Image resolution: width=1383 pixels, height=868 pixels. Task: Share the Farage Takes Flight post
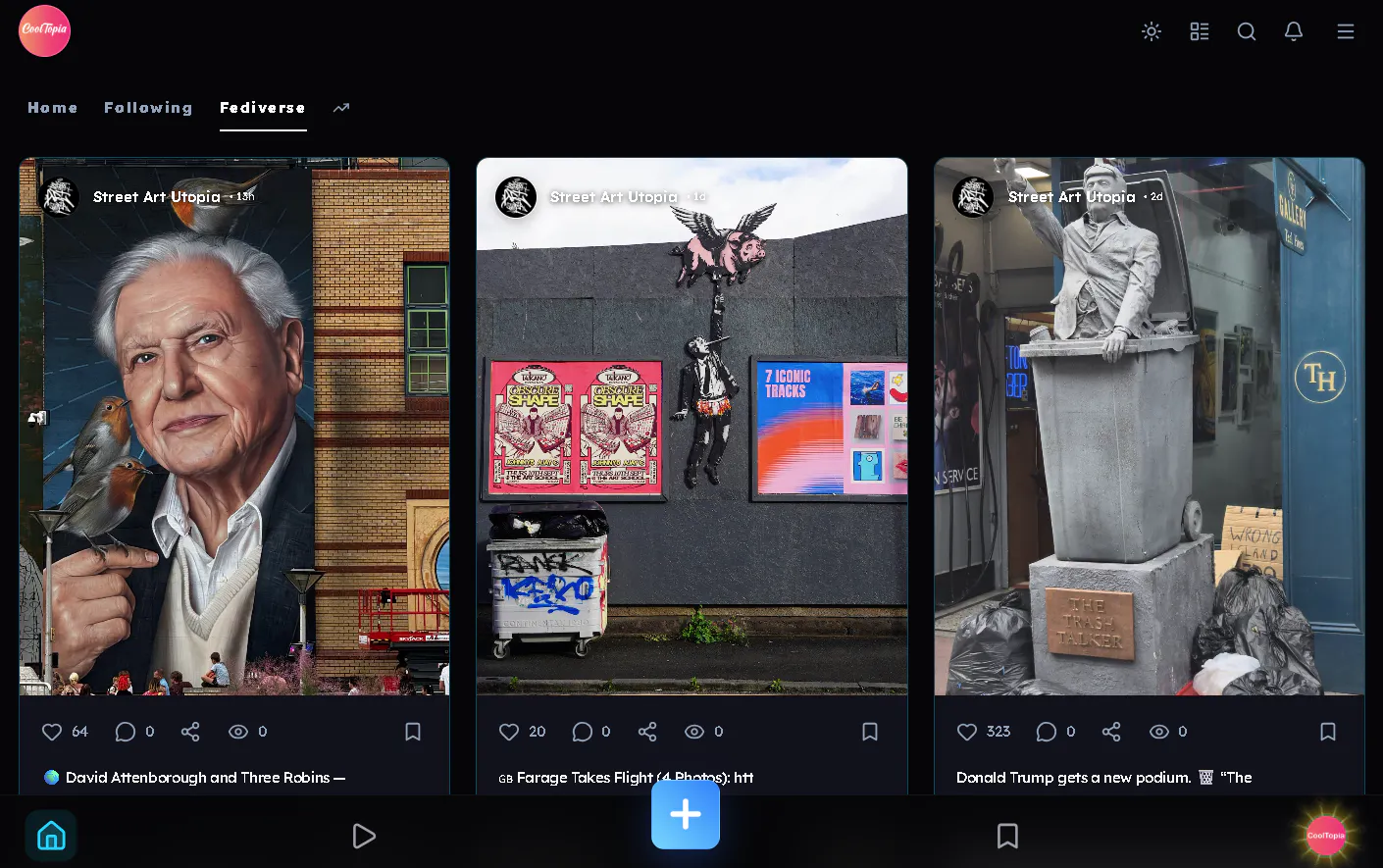tap(647, 732)
